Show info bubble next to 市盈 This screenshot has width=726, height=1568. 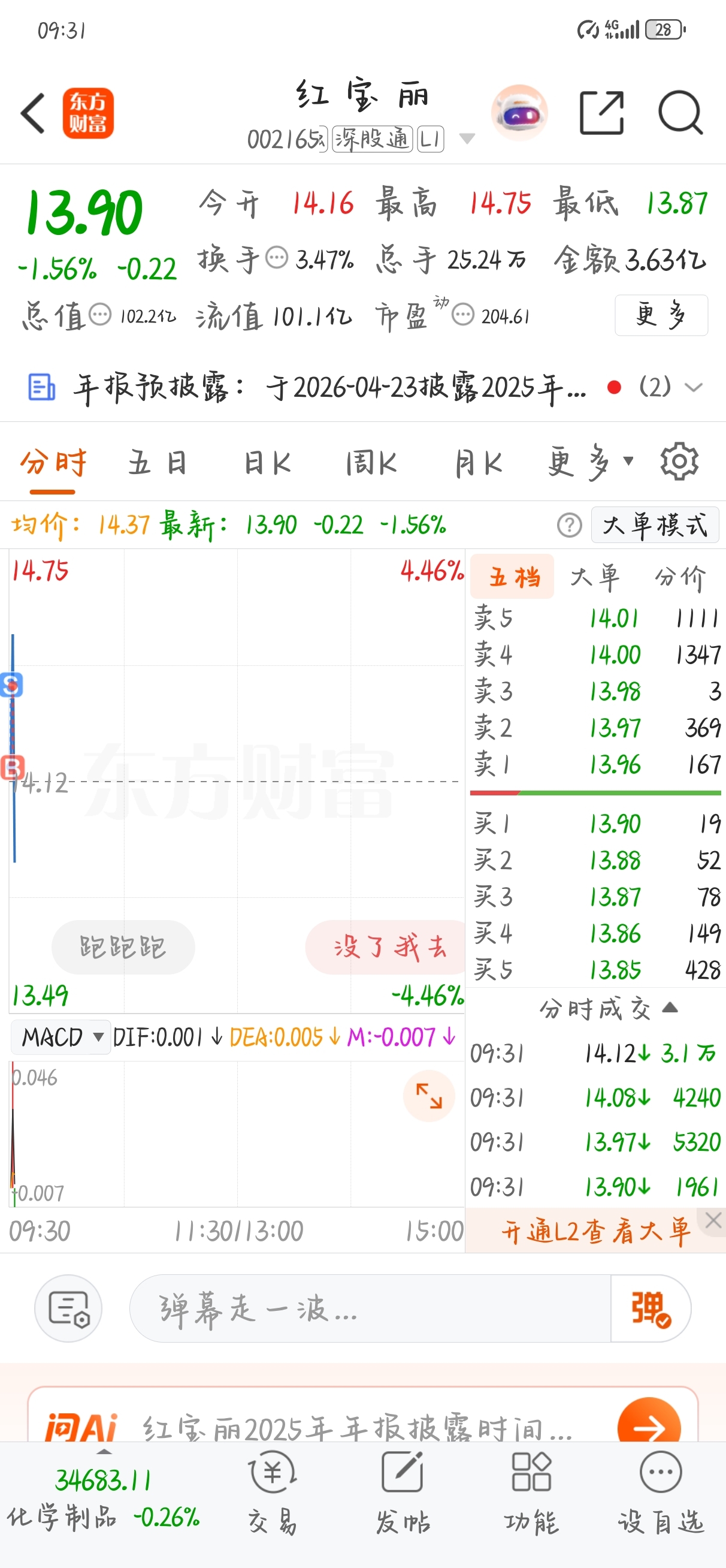(463, 315)
